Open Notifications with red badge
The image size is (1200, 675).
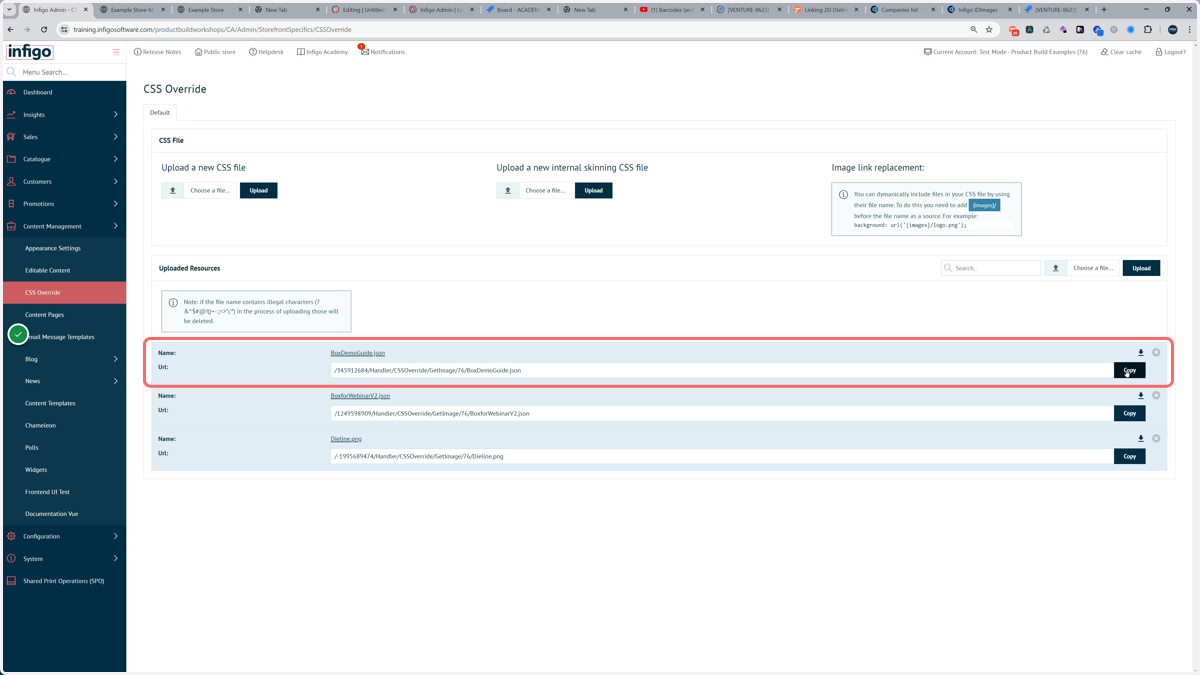[x=382, y=52]
